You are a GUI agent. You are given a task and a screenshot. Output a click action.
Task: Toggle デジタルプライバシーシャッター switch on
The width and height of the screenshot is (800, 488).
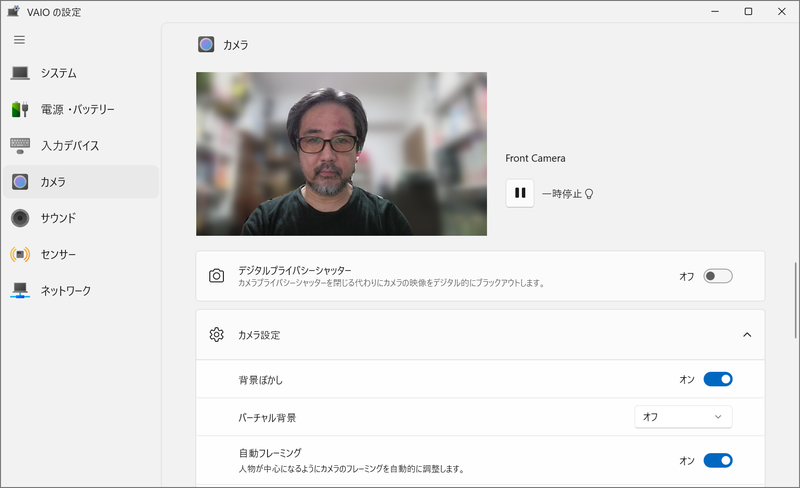click(x=718, y=276)
